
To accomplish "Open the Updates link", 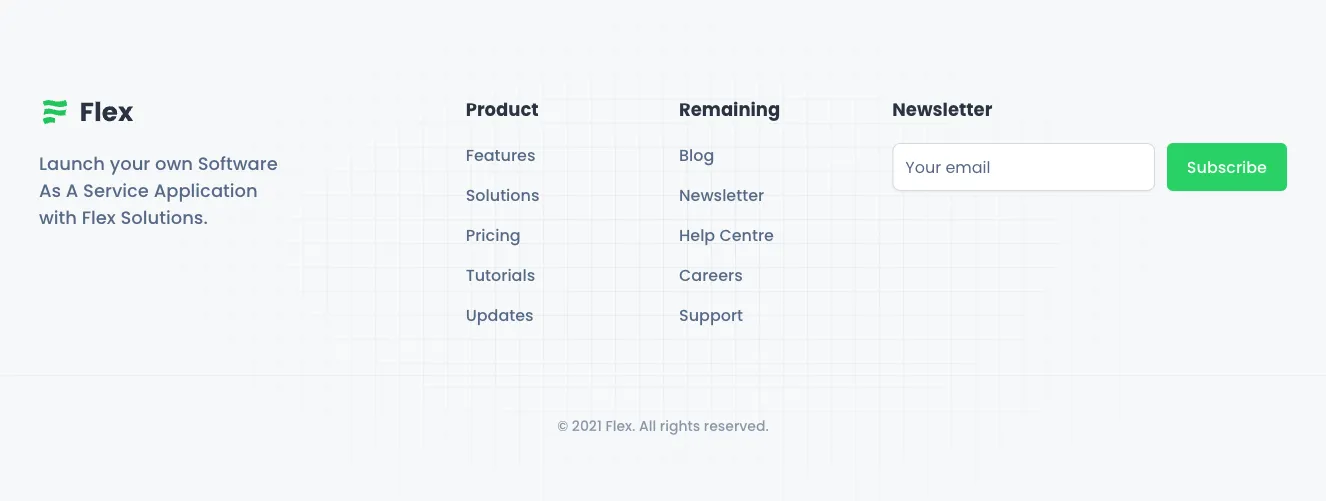I will tap(499, 316).
